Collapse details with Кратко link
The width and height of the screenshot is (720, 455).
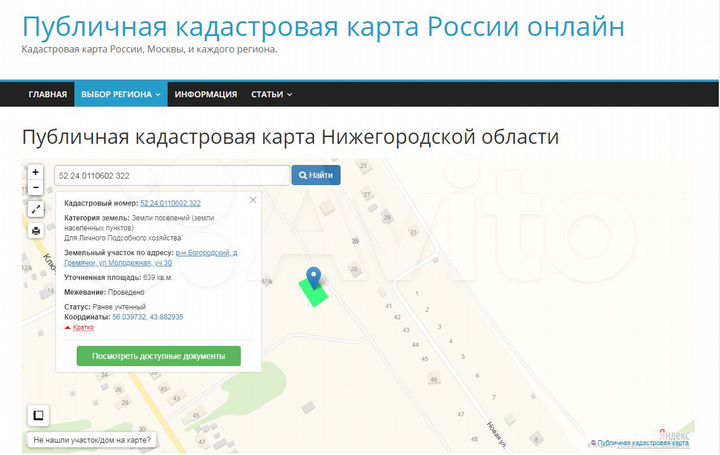83,327
